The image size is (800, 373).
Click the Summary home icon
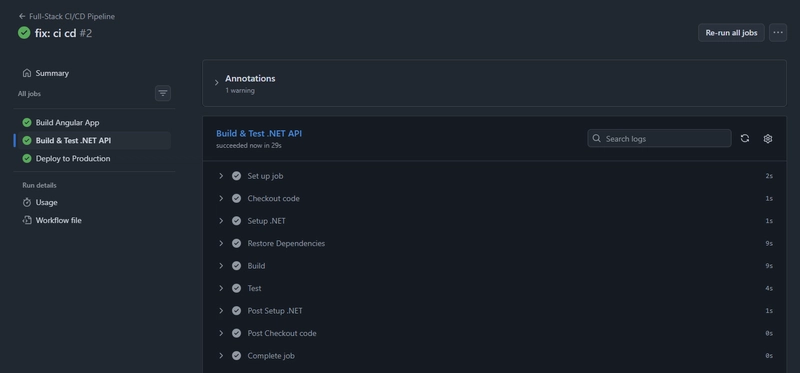tap(27, 73)
